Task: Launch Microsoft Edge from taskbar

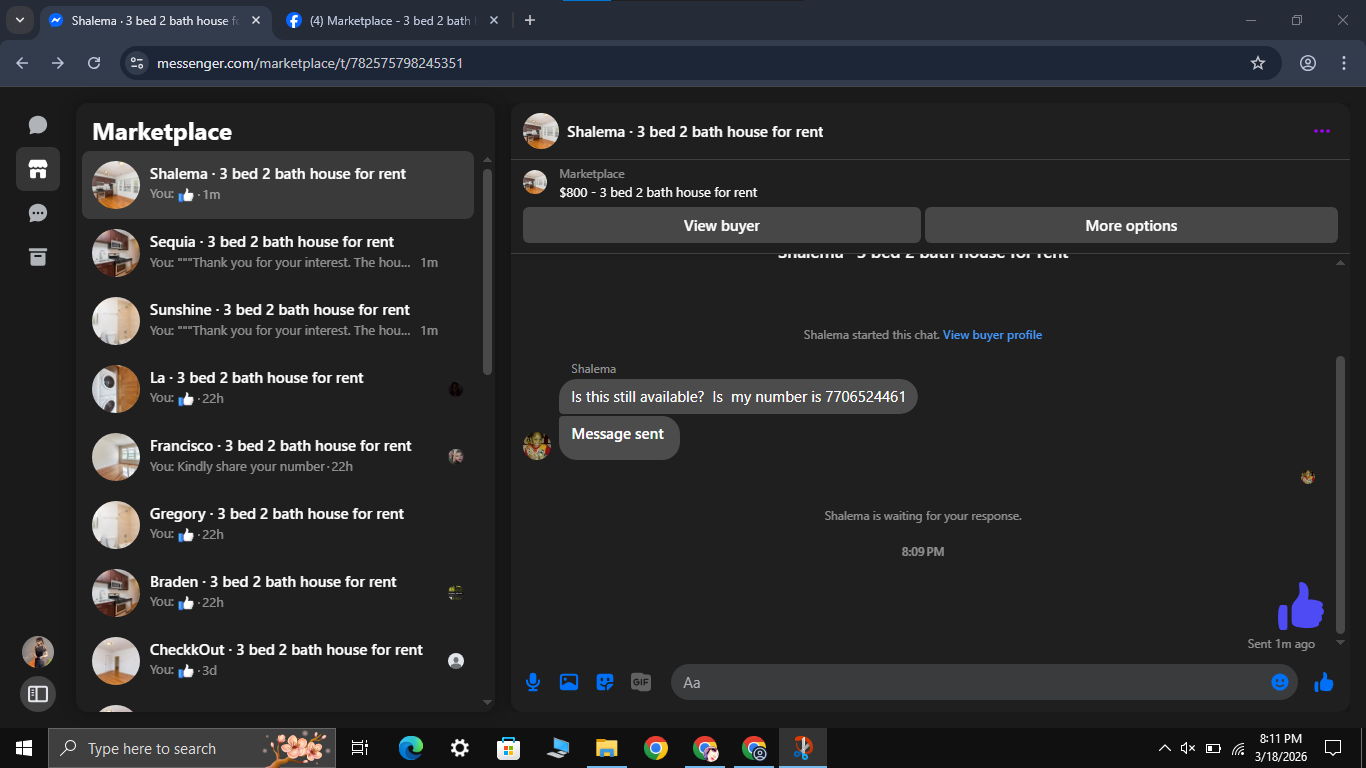Action: point(411,748)
